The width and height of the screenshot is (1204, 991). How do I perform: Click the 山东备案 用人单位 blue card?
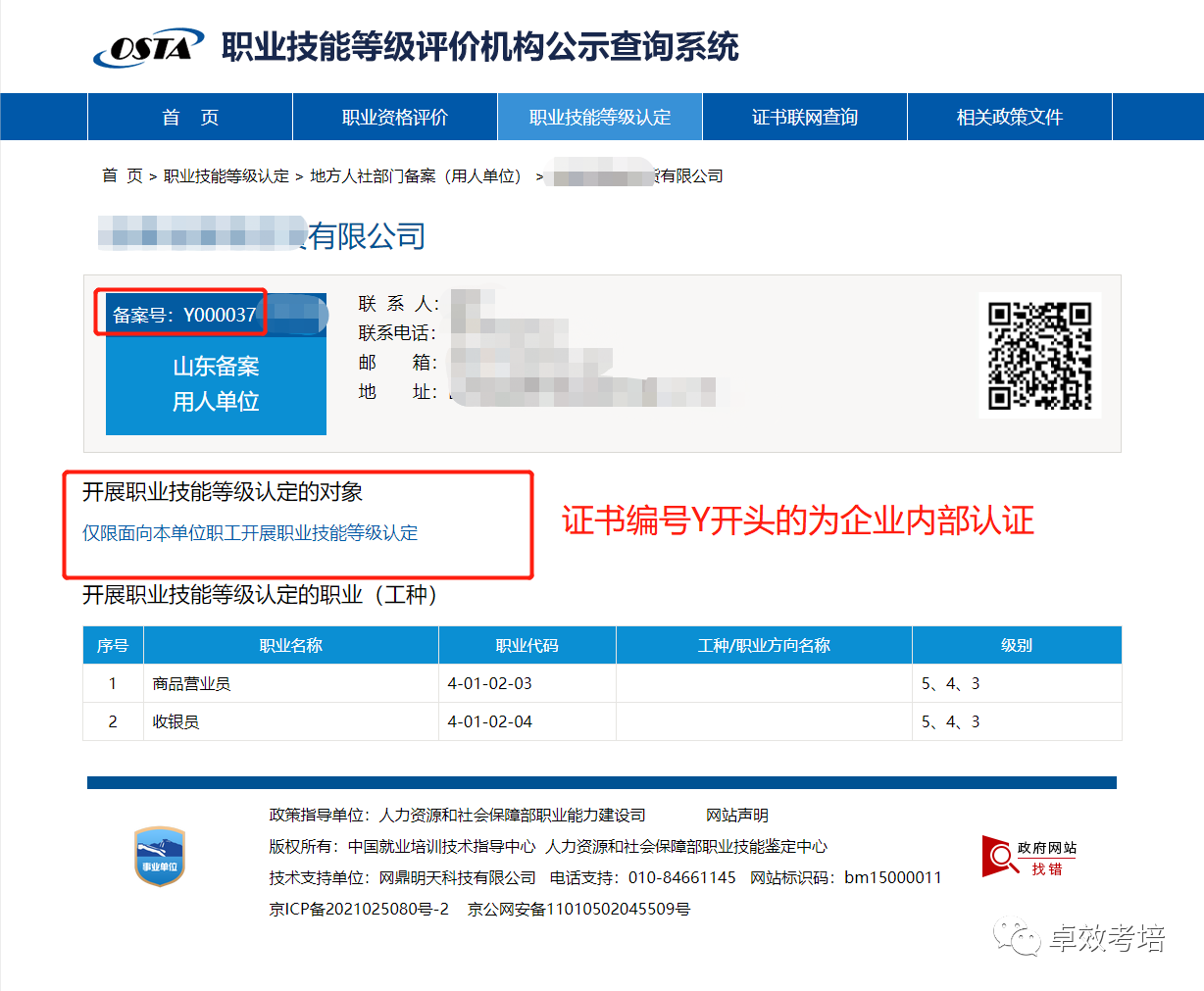[x=216, y=384]
